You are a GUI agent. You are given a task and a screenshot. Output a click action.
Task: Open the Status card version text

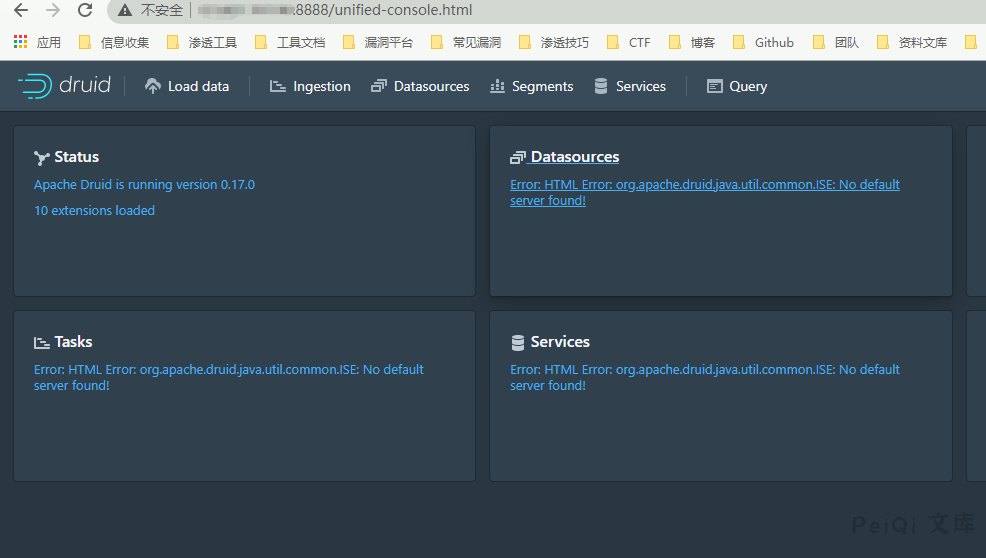(144, 185)
